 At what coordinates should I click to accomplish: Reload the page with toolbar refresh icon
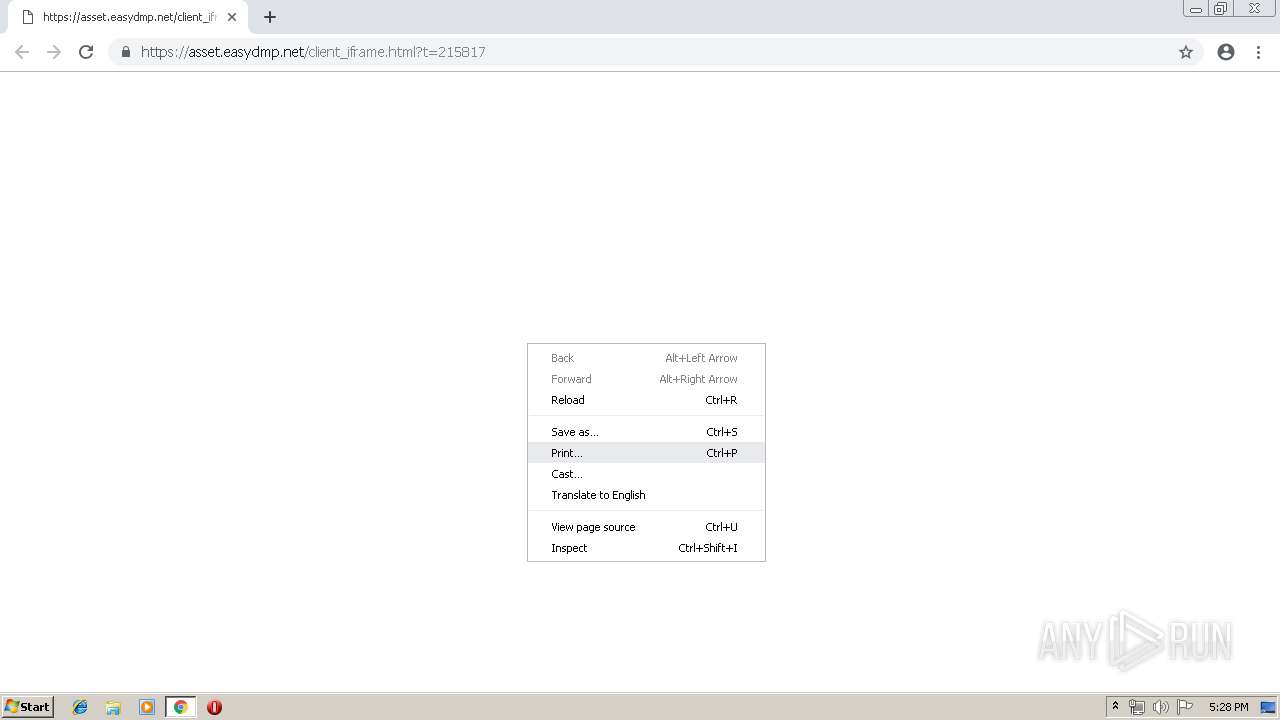point(86,52)
